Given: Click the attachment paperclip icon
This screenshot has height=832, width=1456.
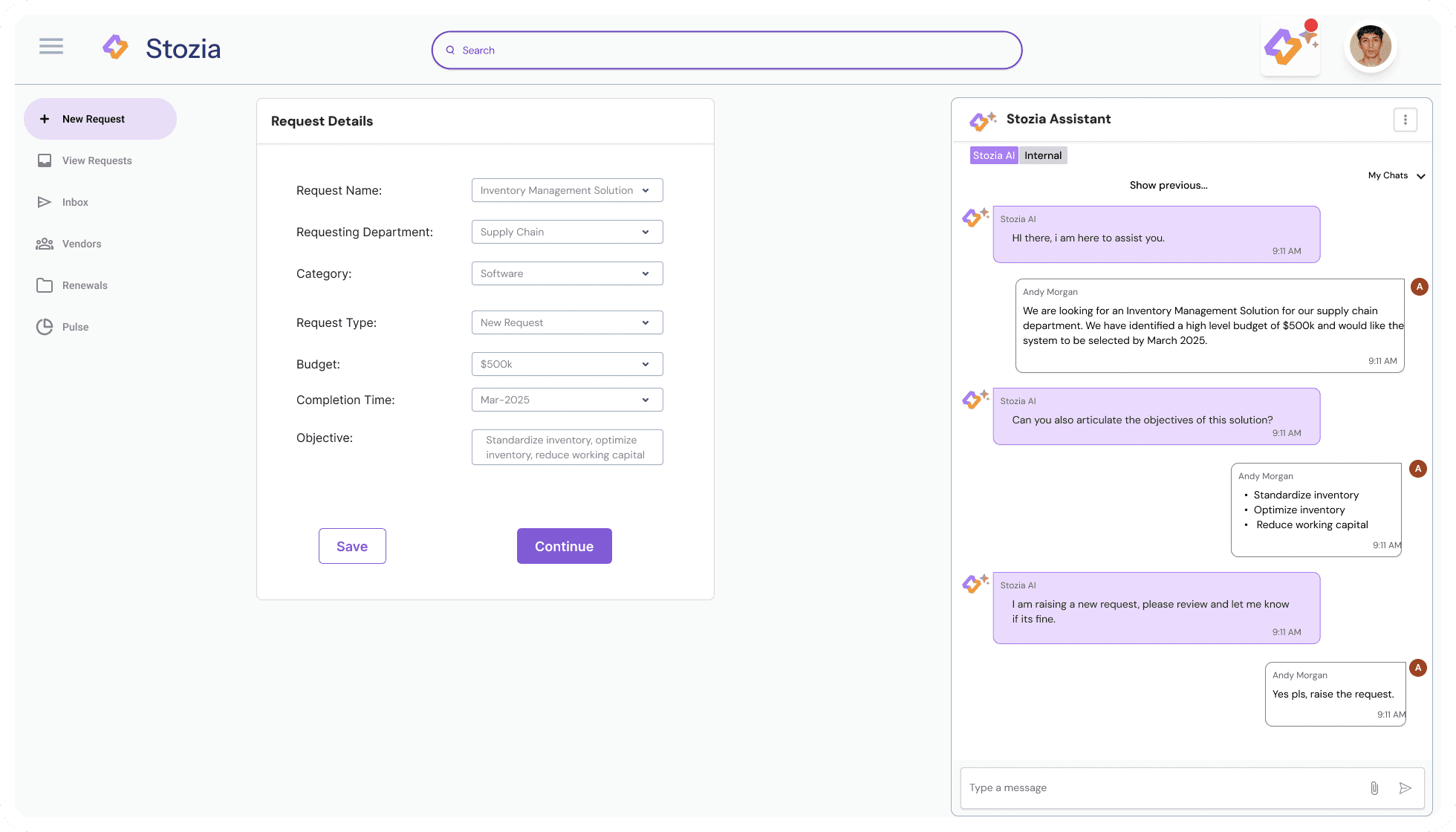Looking at the screenshot, I should (1374, 788).
